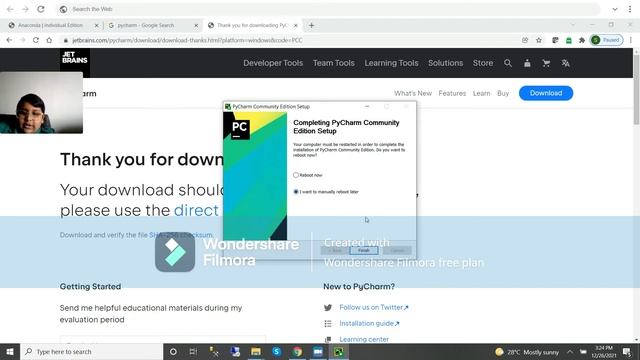Image resolution: width=640 pixels, height=360 pixels.
Task: Open the Team Tools menu
Action: tap(333, 63)
